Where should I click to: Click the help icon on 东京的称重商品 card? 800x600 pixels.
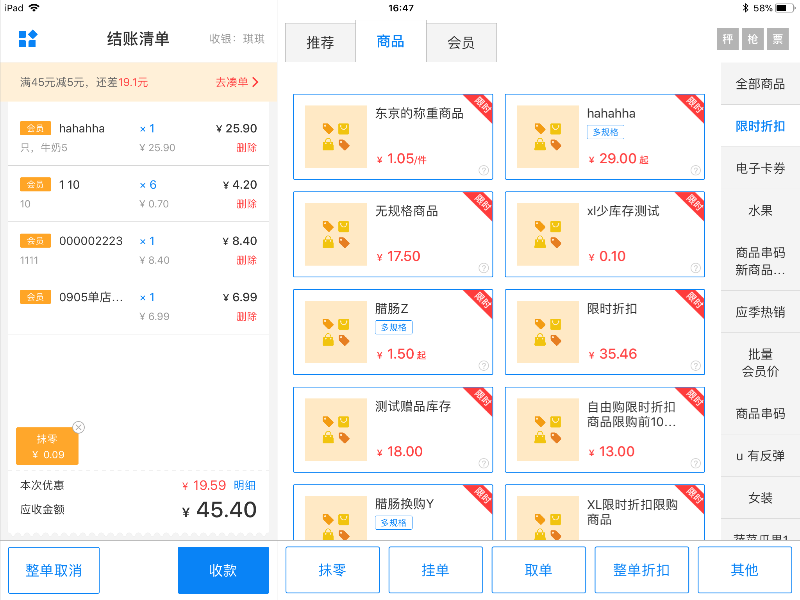coord(484,170)
